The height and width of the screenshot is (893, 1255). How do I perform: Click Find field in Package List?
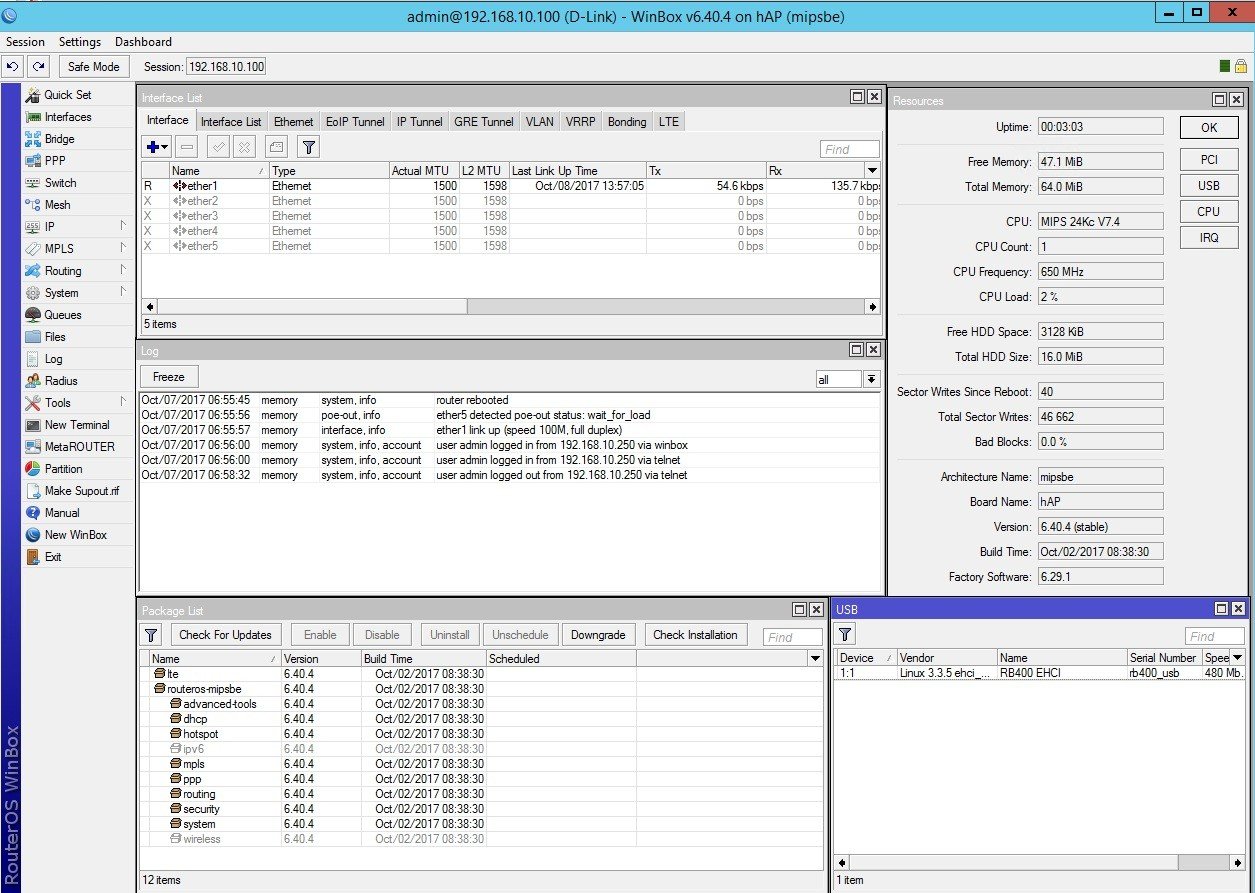point(792,637)
